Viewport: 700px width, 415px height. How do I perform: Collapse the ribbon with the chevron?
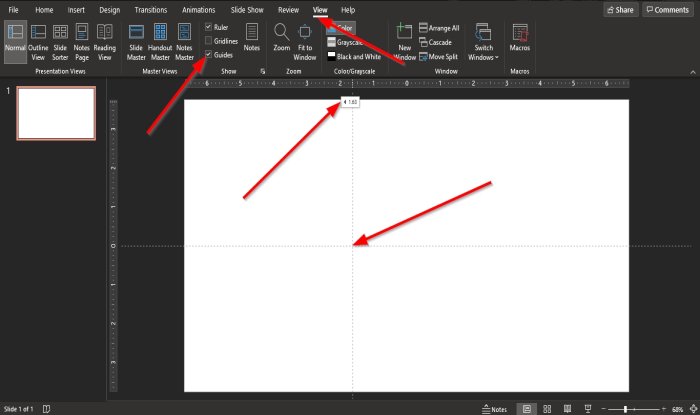(693, 72)
